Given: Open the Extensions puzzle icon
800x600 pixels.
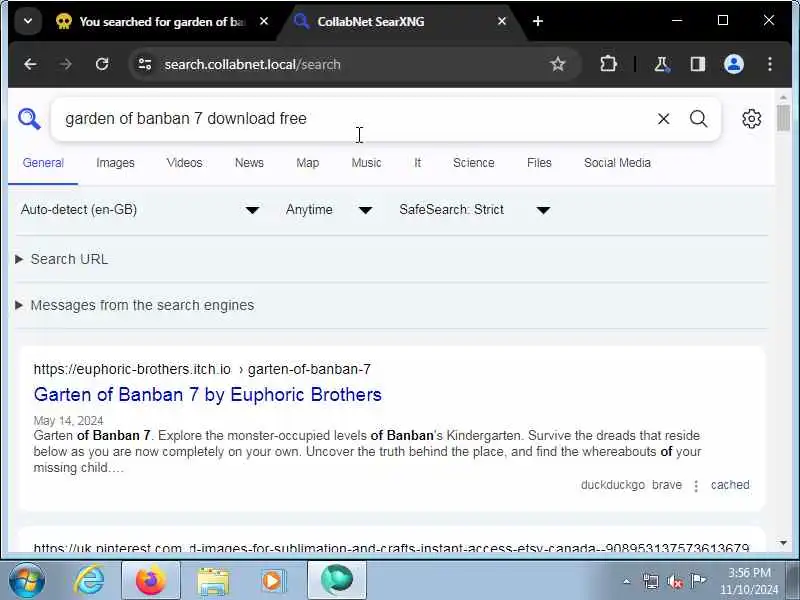Looking at the screenshot, I should point(608,64).
